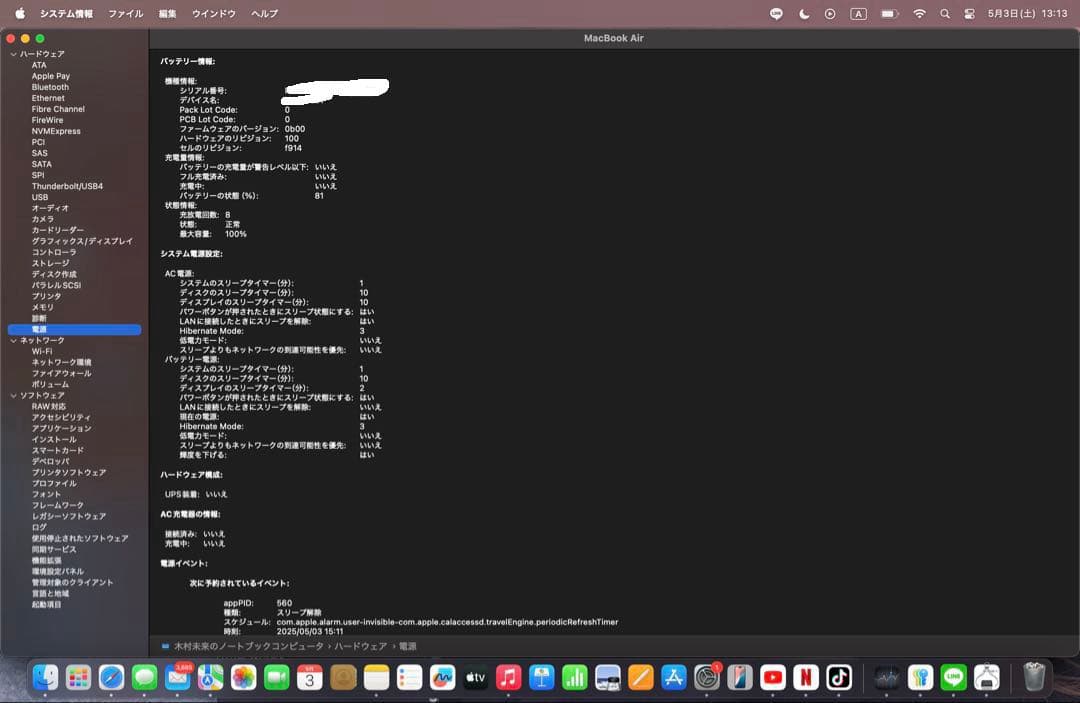
Task: Open YouTube from the Dock
Action: pyautogui.click(x=771, y=678)
